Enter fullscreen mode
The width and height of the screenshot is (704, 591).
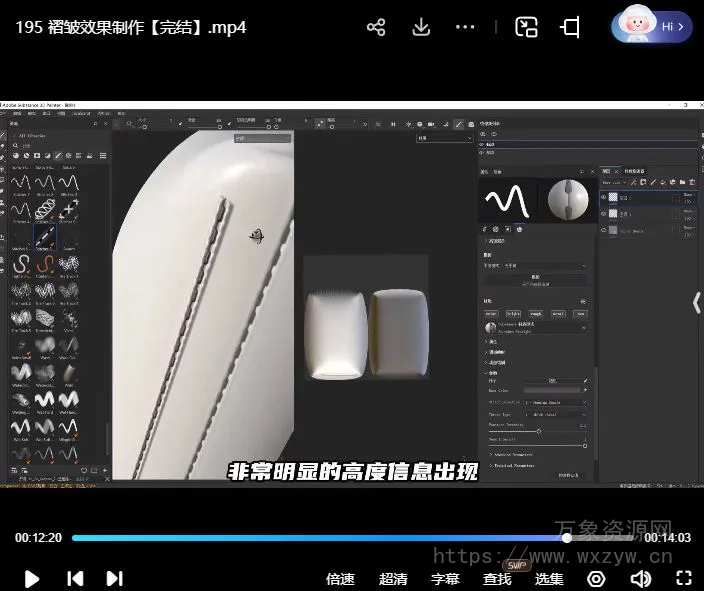pyautogui.click(x=684, y=578)
